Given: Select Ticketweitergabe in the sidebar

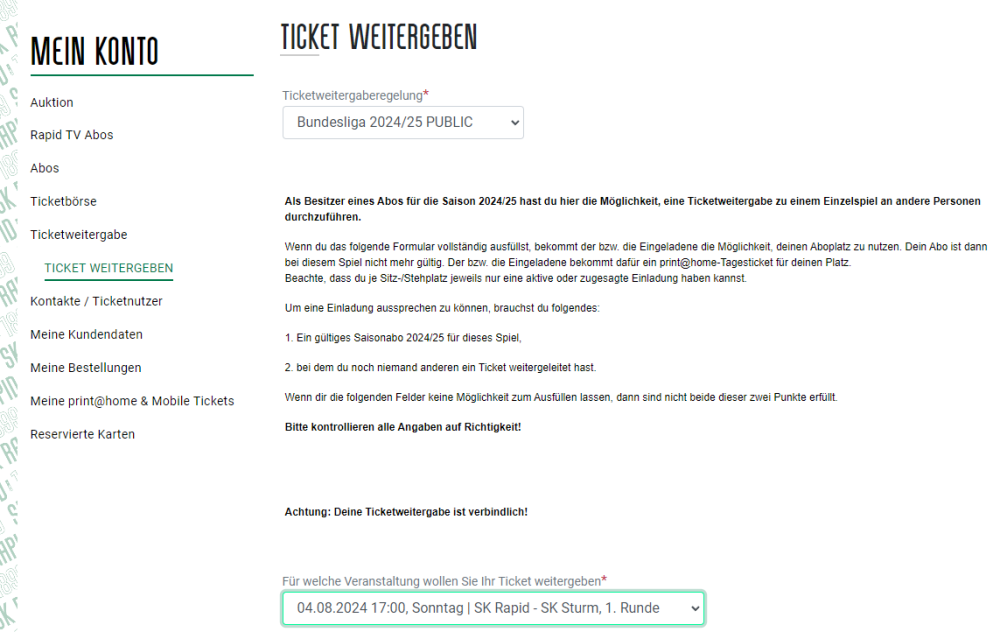Looking at the screenshot, I should (x=79, y=234).
